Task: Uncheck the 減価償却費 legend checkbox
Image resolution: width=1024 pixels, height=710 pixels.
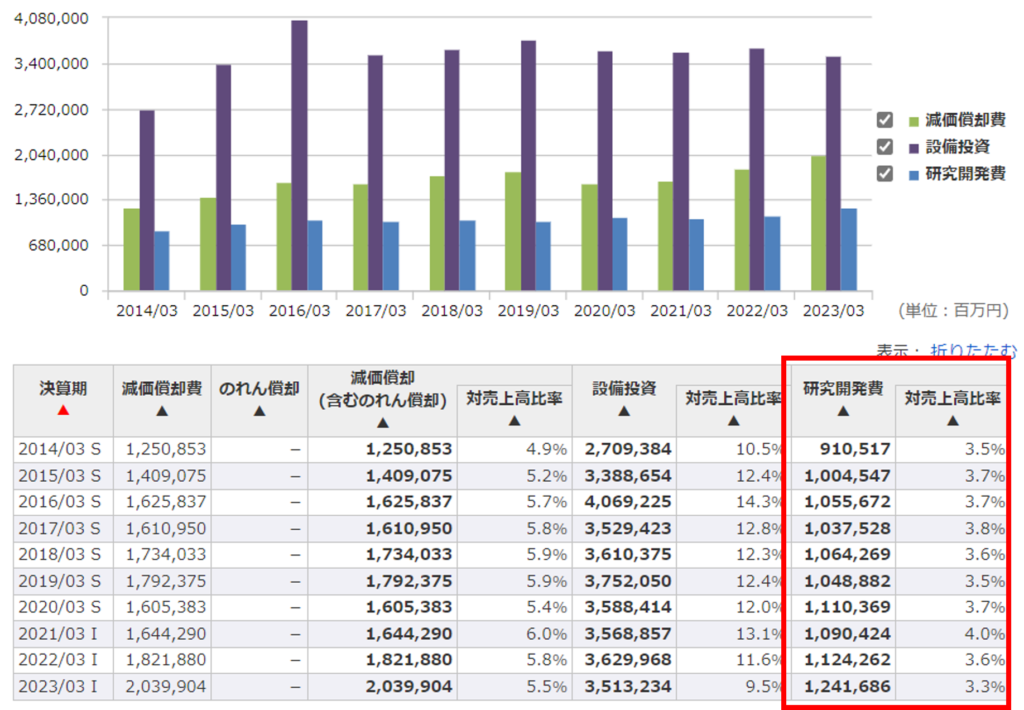Action: click(884, 120)
